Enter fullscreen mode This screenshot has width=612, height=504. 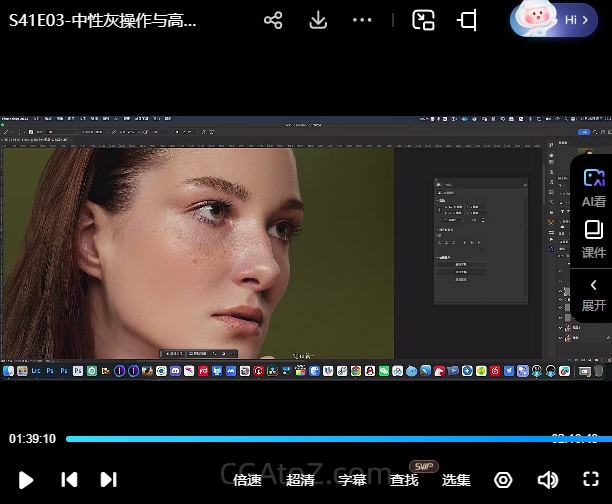(x=590, y=480)
